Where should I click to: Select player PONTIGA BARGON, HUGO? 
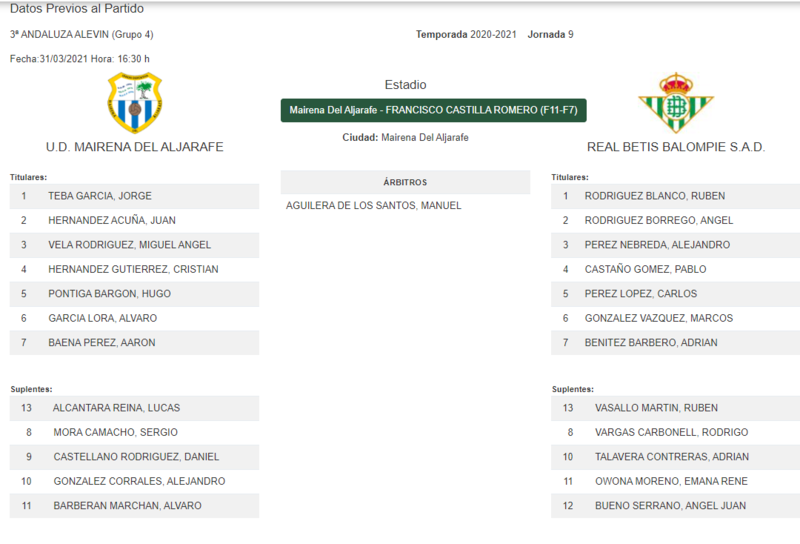[134, 294]
